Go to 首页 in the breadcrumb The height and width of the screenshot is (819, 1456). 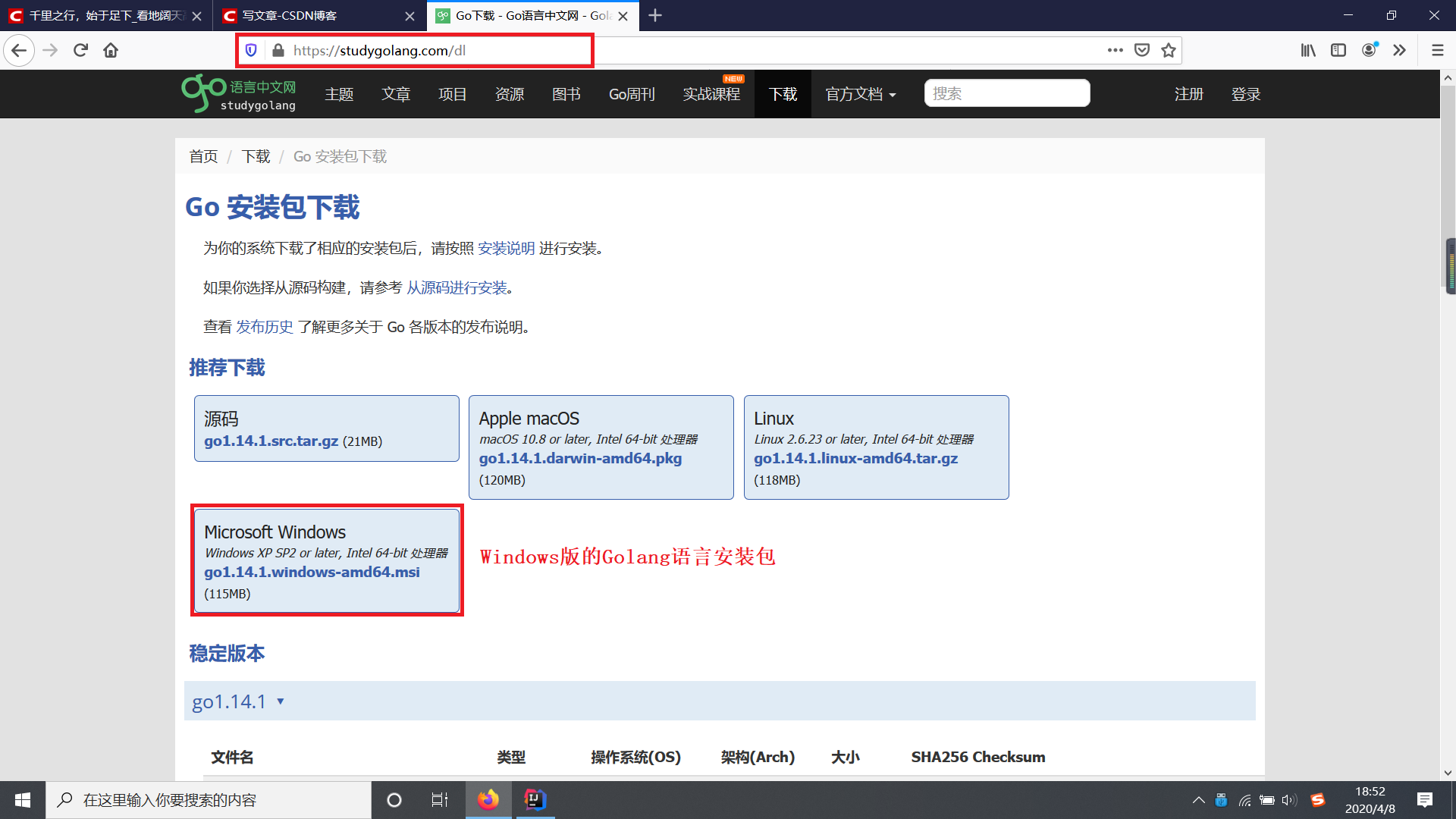click(203, 156)
